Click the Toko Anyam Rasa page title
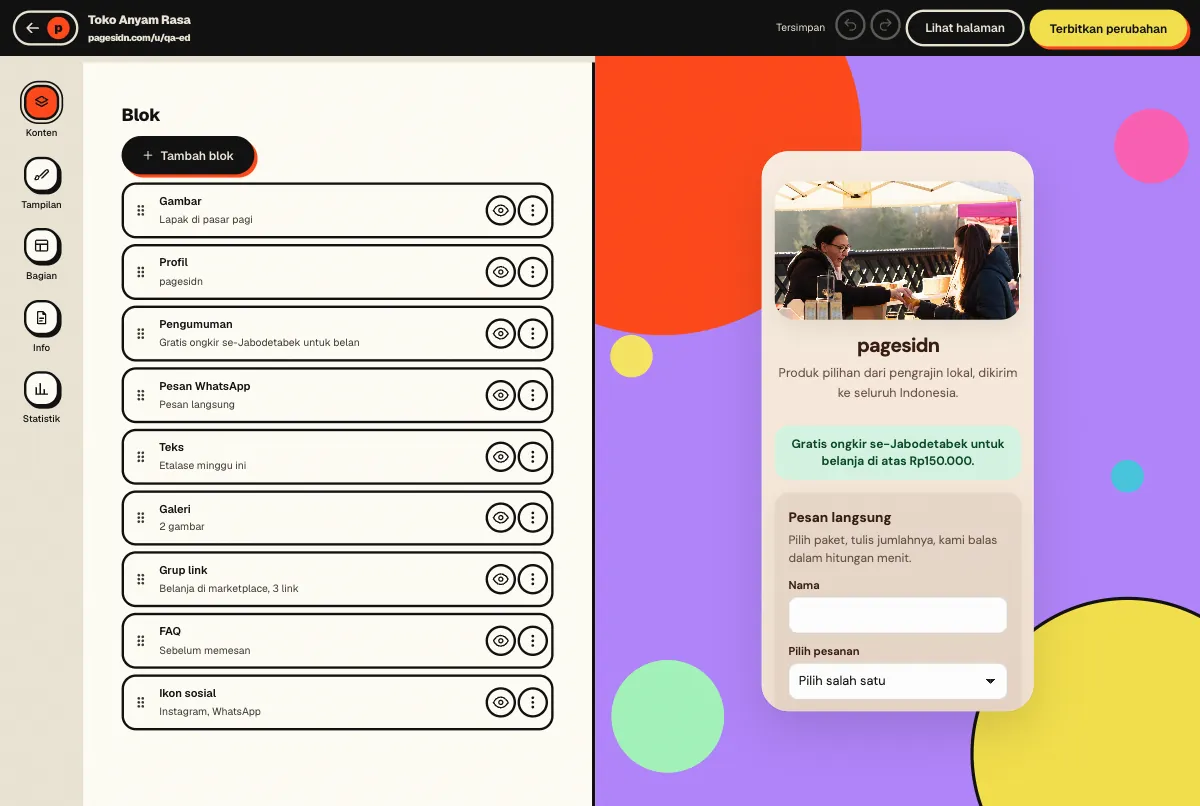This screenshot has width=1200, height=806. (139, 19)
